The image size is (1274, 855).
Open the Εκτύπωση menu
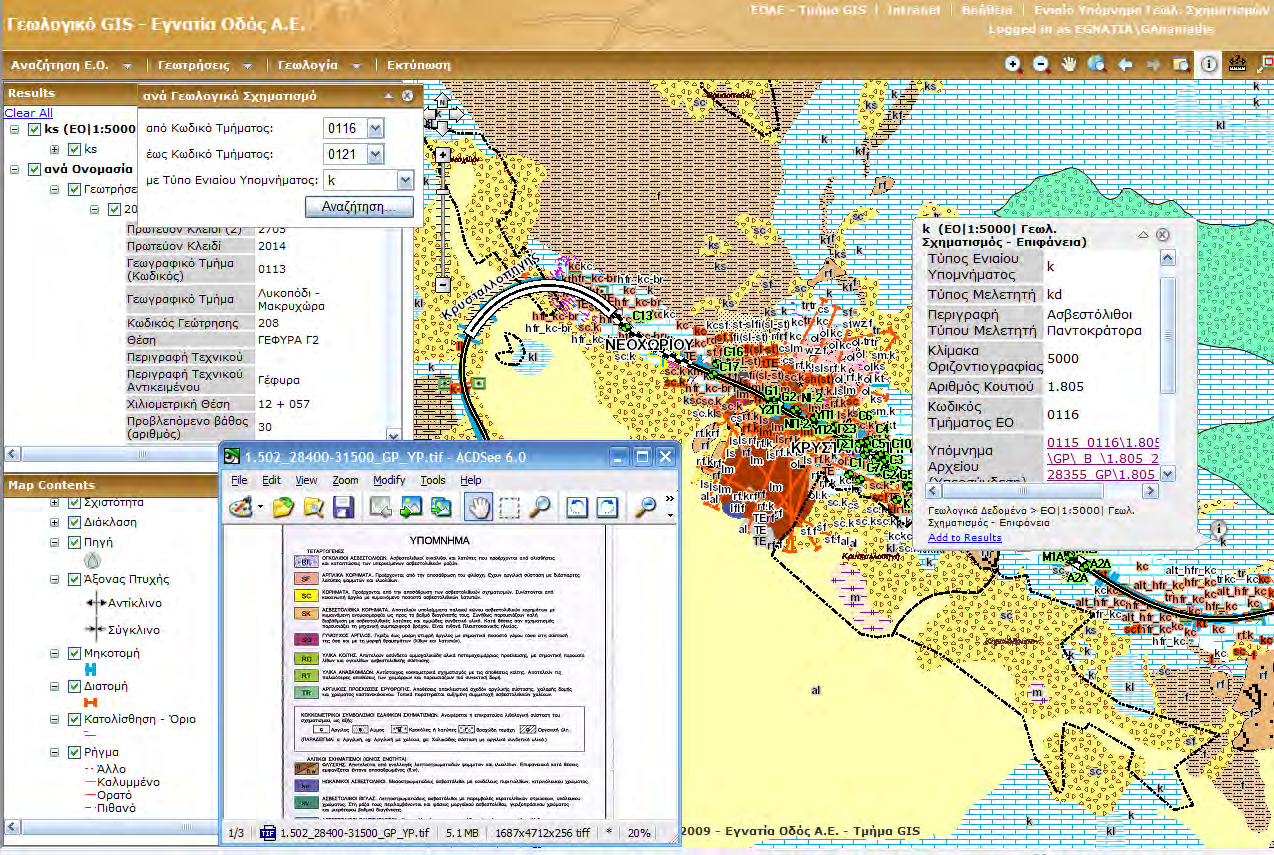click(417, 65)
